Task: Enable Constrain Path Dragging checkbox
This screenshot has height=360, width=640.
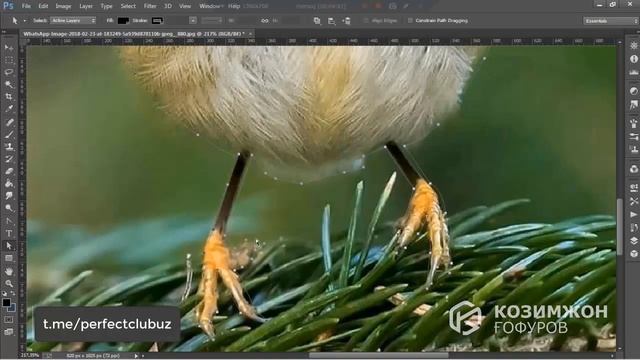Action: pyautogui.click(x=410, y=20)
